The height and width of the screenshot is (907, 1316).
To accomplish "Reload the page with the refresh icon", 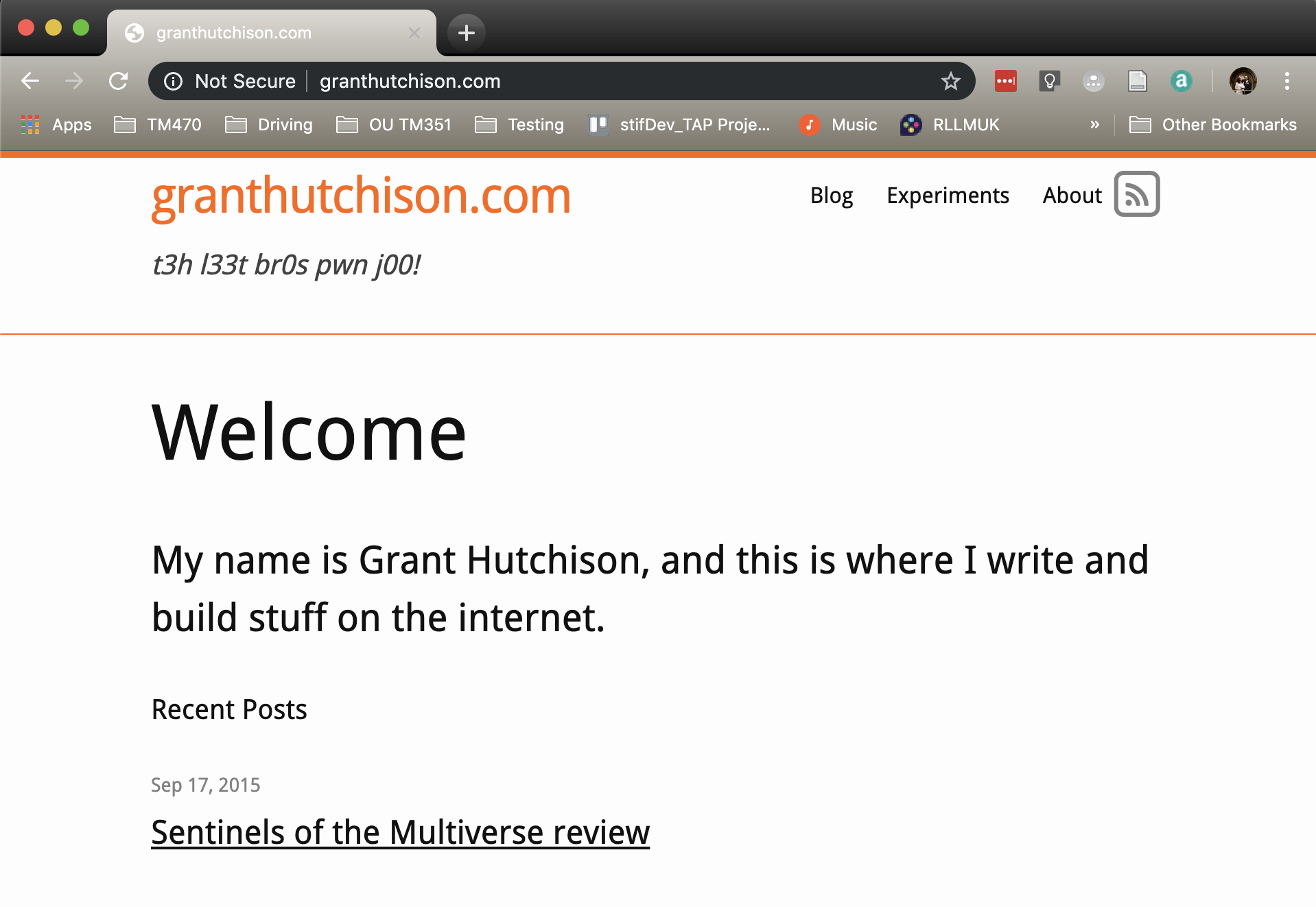I will (x=119, y=81).
